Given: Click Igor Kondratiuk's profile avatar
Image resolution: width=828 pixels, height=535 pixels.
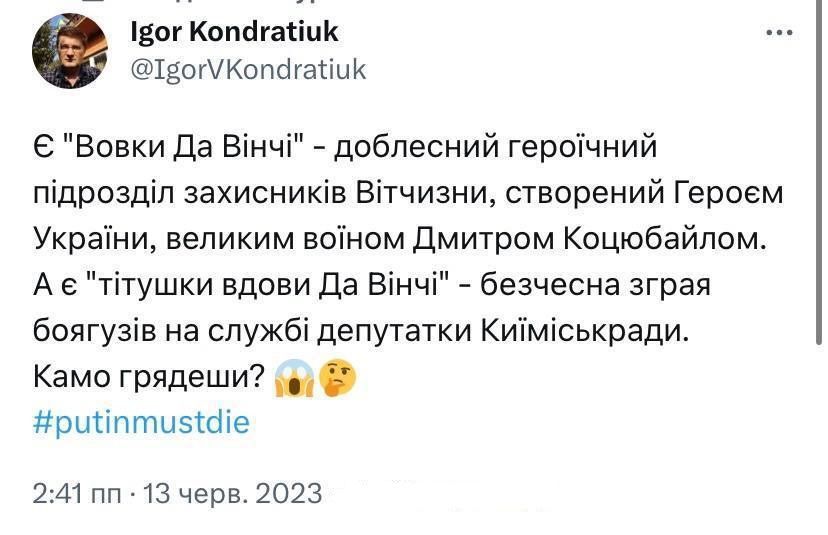Looking at the screenshot, I should point(71,50).
